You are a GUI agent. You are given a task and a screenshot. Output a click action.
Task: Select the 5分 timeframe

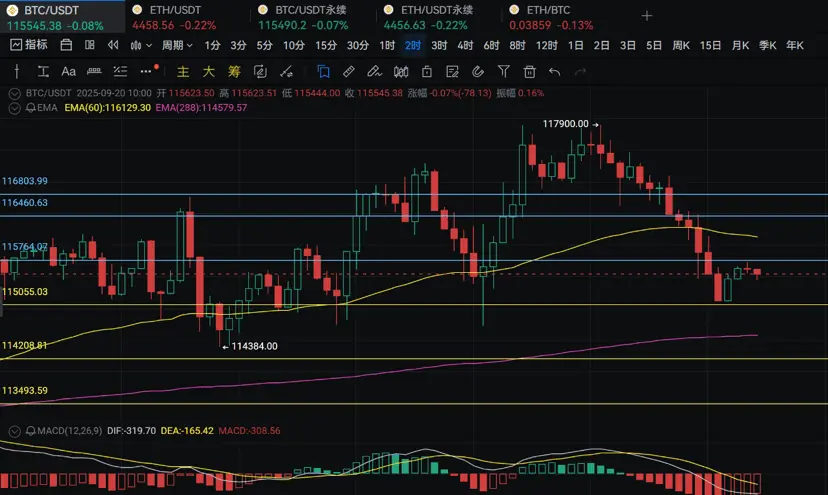264,45
